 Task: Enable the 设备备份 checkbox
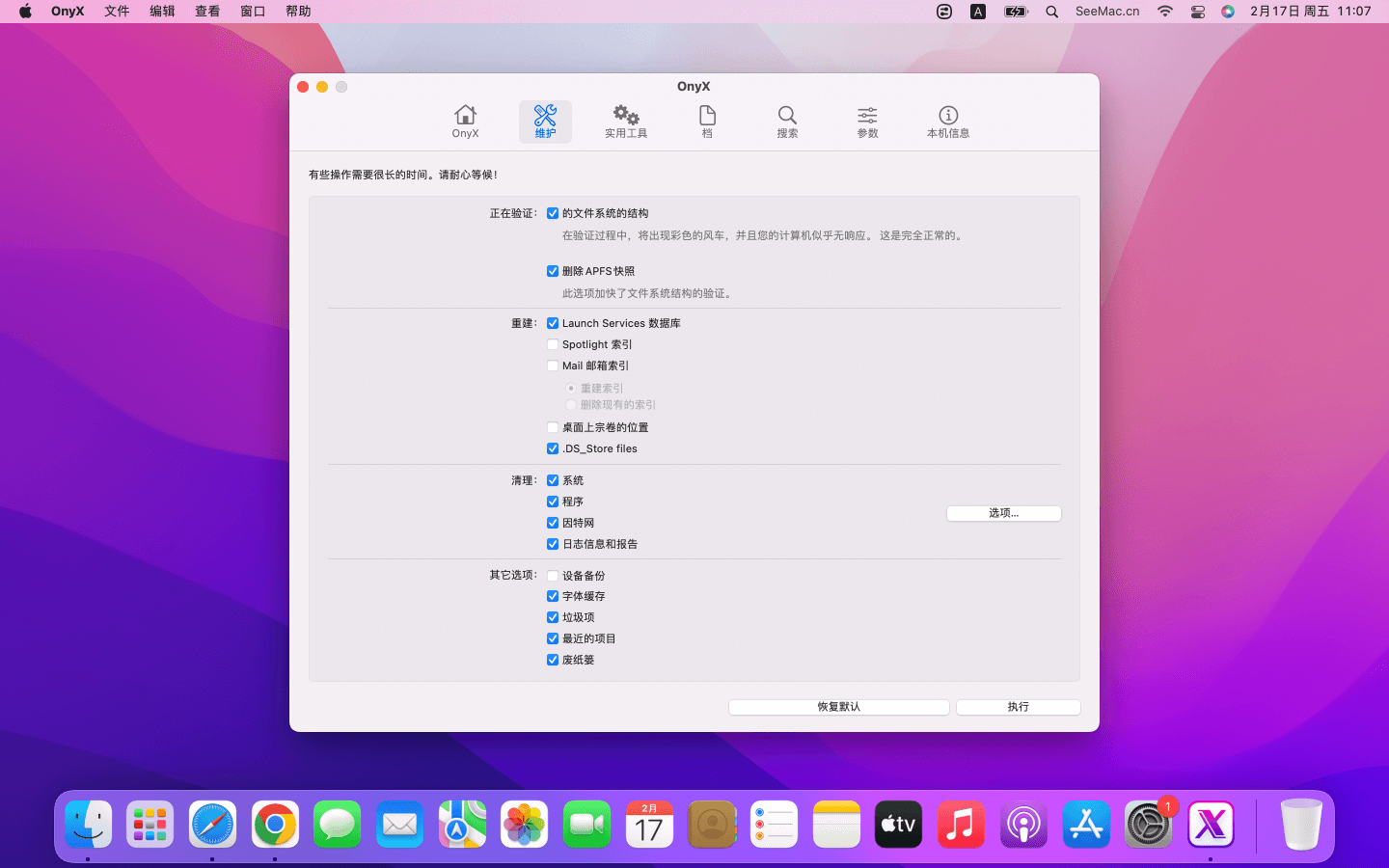[x=553, y=576]
